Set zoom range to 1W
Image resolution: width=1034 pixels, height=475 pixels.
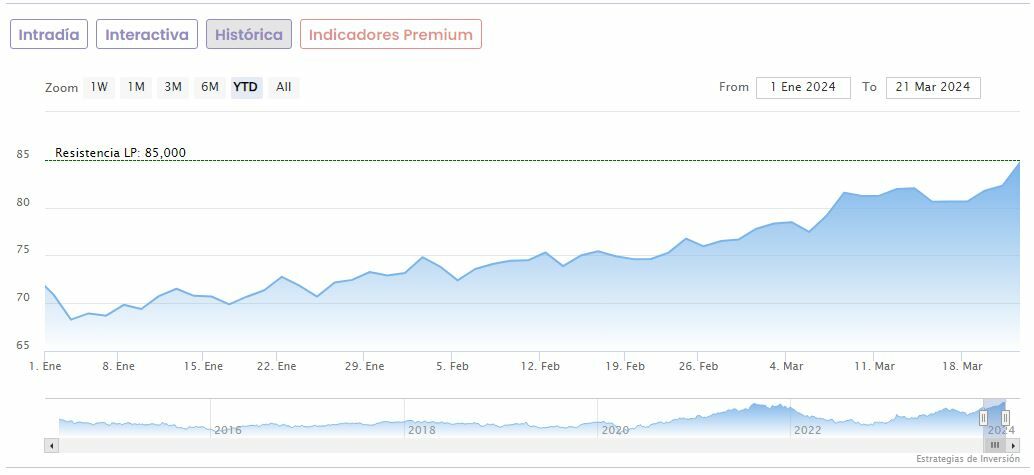99,87
